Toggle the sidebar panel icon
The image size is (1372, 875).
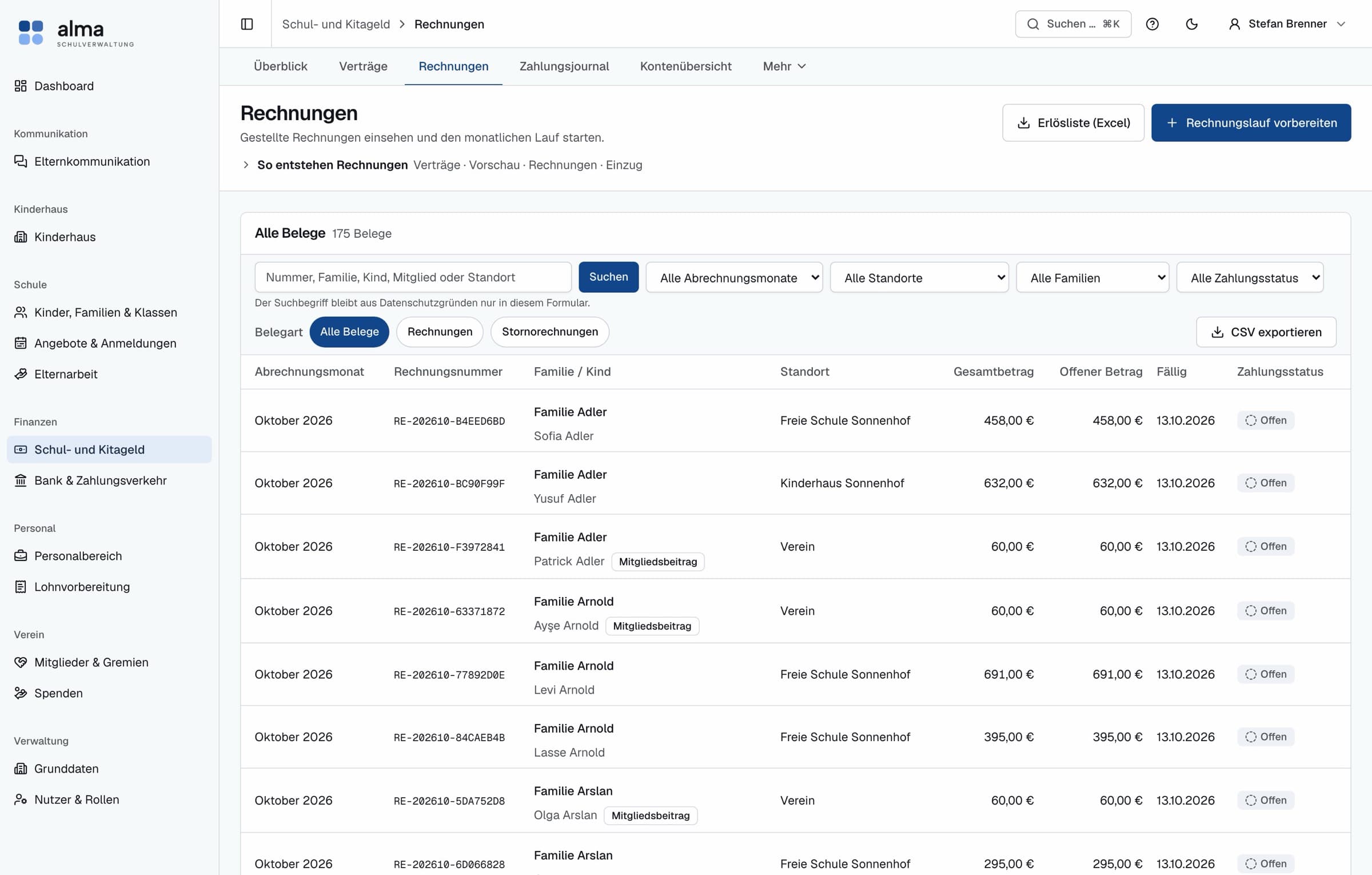pos(247,24)
